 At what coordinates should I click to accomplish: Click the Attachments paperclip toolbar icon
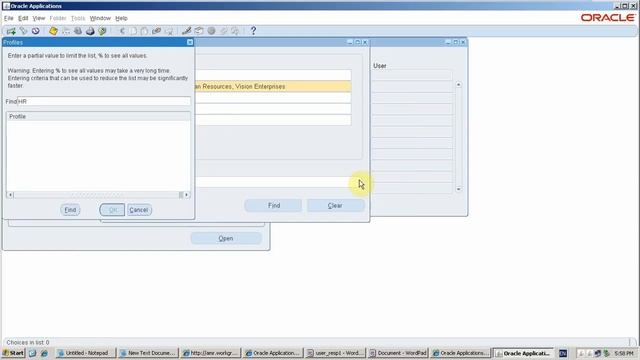click(x=223, y=31)
